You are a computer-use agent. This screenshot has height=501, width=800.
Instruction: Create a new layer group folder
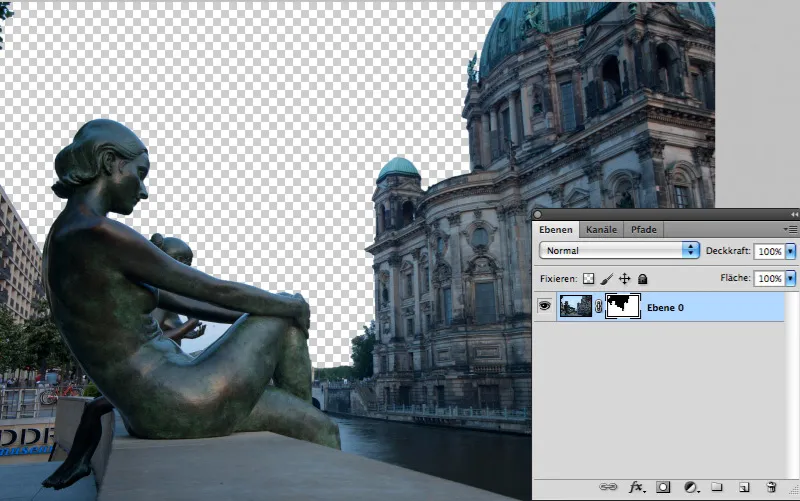(717, 487)
